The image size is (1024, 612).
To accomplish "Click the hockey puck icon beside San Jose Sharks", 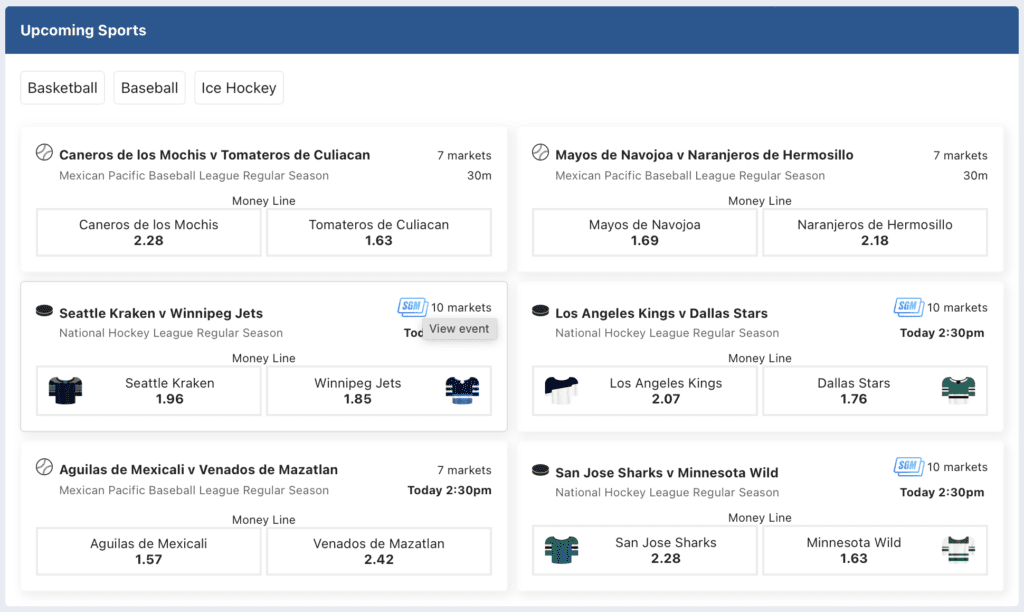I will point(540,470).
